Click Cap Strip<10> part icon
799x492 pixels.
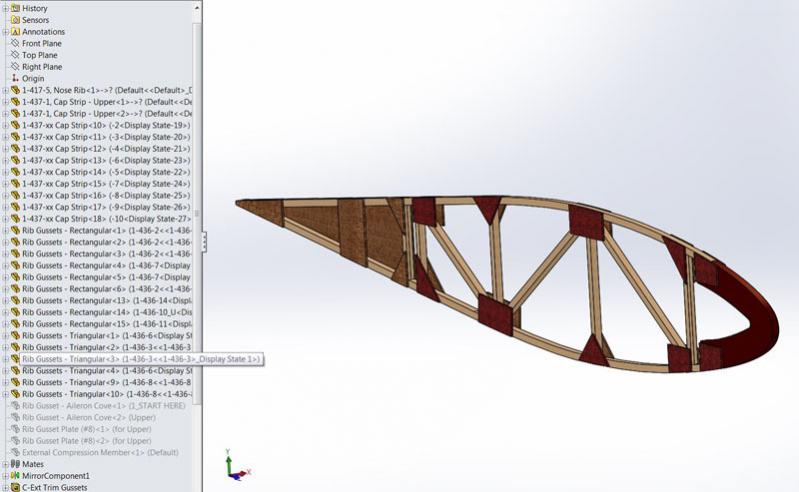coord(15,125)
